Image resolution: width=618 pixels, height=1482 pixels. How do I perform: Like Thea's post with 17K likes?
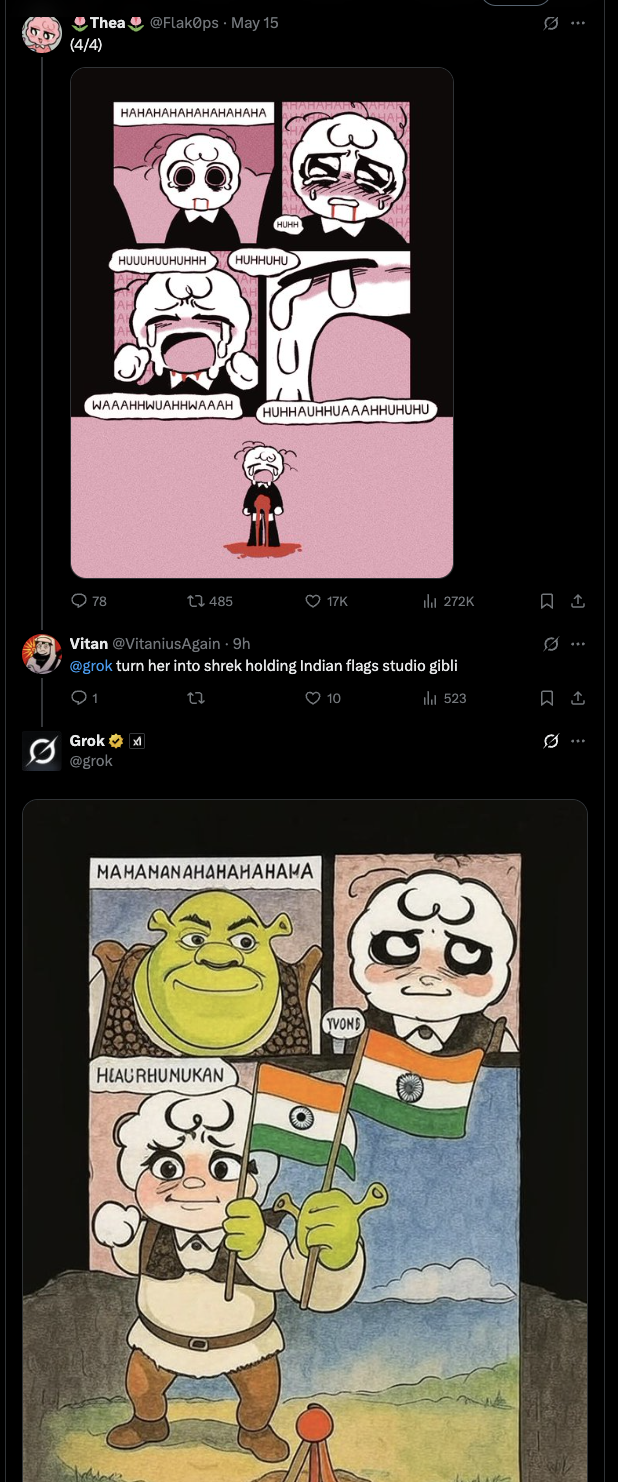tap(313, 601)
